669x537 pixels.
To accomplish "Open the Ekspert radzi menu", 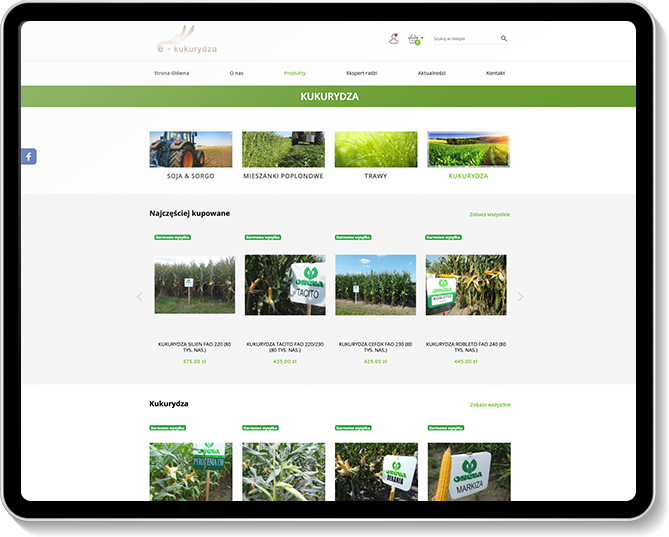I will (362, 73).
